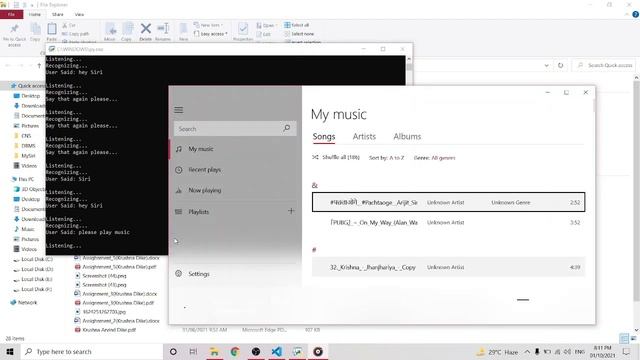Select the PUBG On My Way song
The image size is (640, 360).
point(449,222)
